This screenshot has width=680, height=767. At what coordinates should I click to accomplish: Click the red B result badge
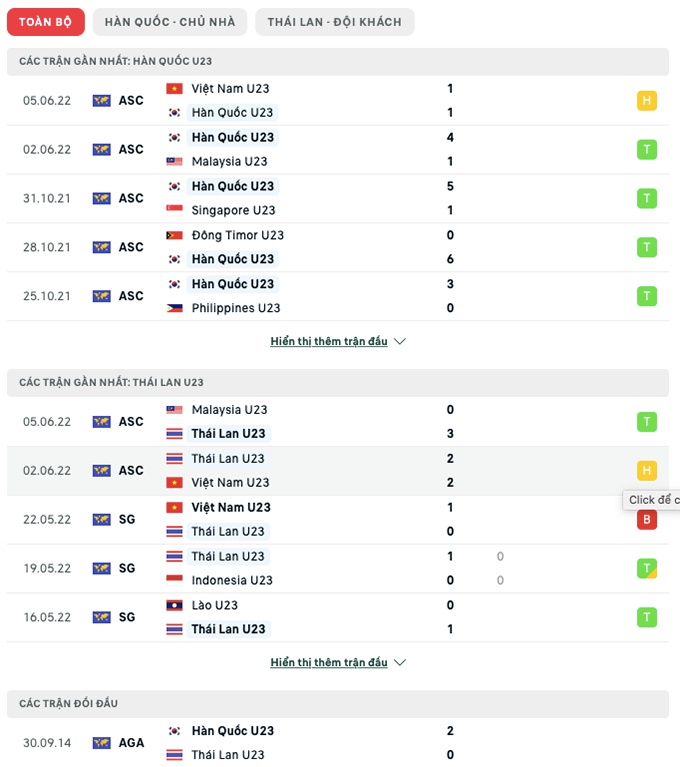coord(647,519)
